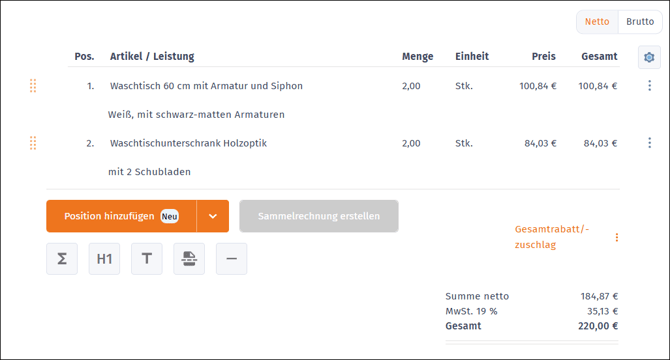The width and height of the screenshot is (670, 360).
Task: Insert heading with the H1 icon
Action: point(104,259)
